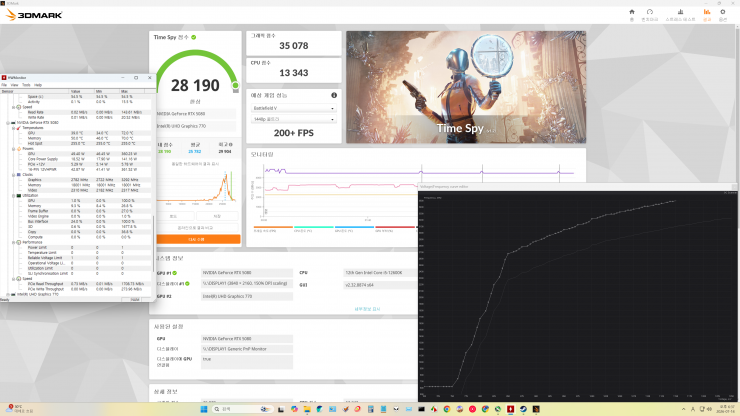
Task: Open the Options gear icon
Action: (x=723, y=12)
